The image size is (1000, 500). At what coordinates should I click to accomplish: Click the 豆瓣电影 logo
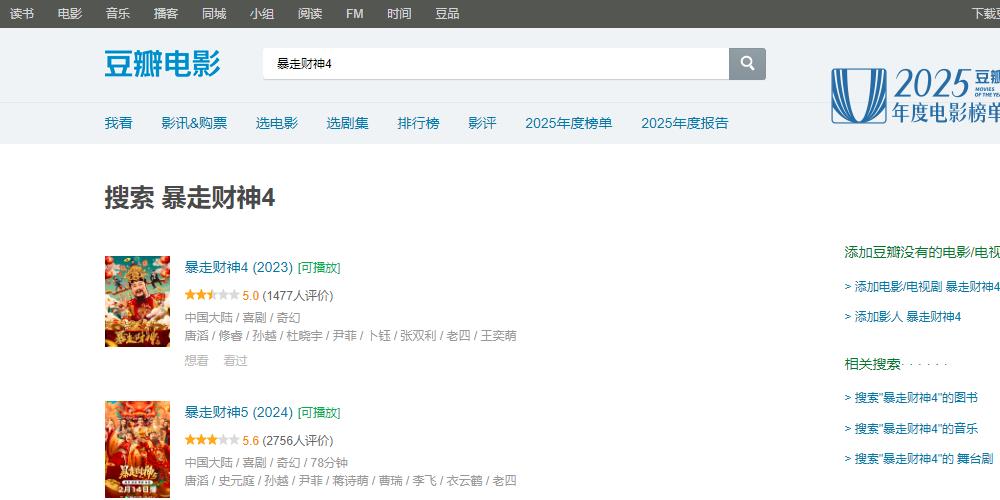click(162, 63)
